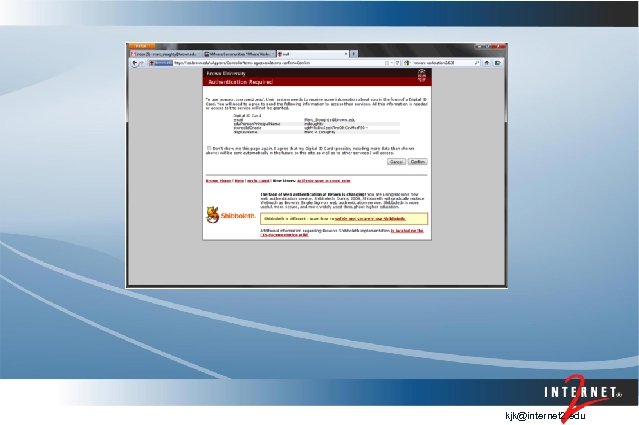Image resolution: width=639 pixels, height=425 pixels.
Task: Switch to the first Inbox browser tab
Action: (165, 54)
